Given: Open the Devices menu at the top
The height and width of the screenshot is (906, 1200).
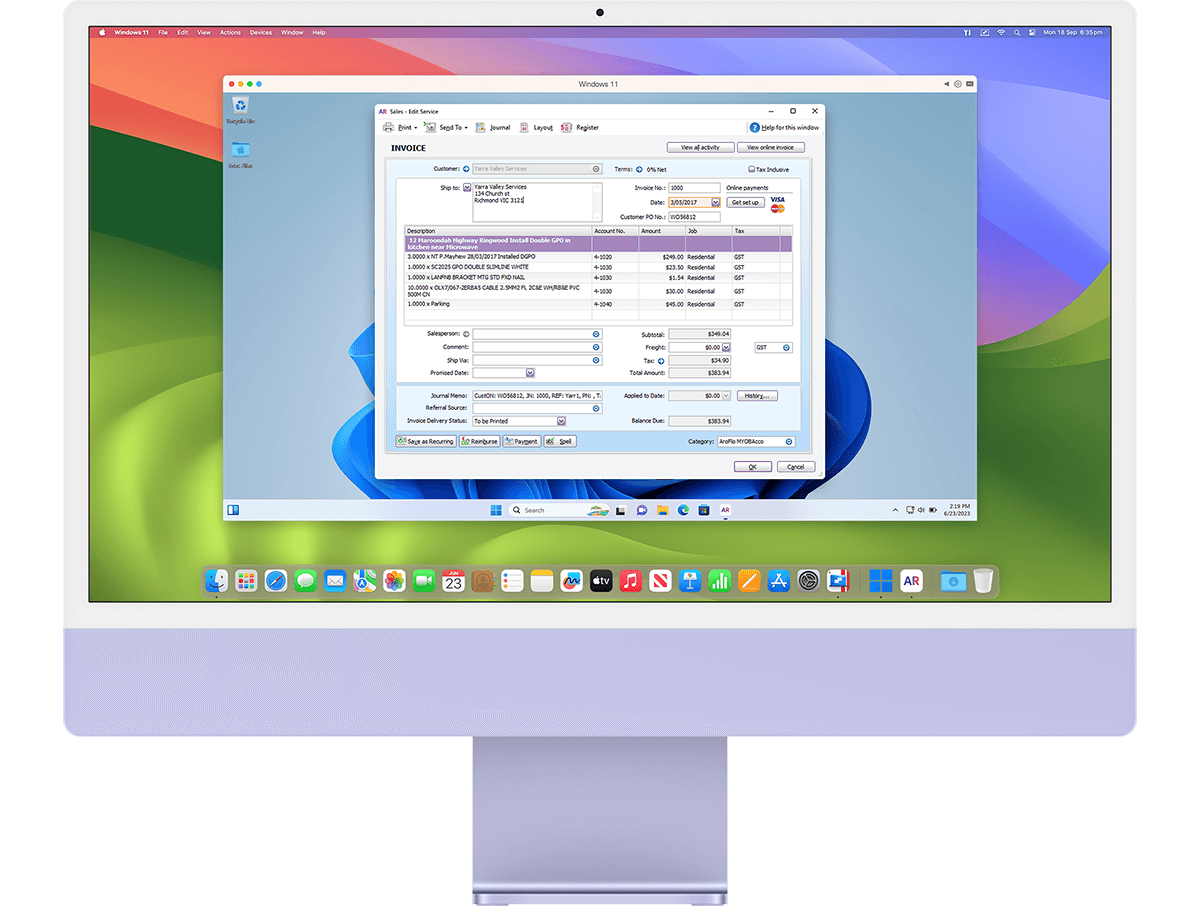Looking at the screenshot, I should (x=260, y=32).
